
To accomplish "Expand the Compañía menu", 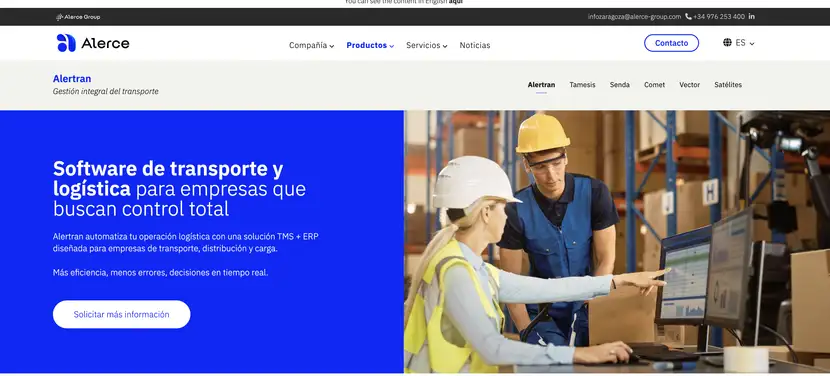I will [311, 46].
